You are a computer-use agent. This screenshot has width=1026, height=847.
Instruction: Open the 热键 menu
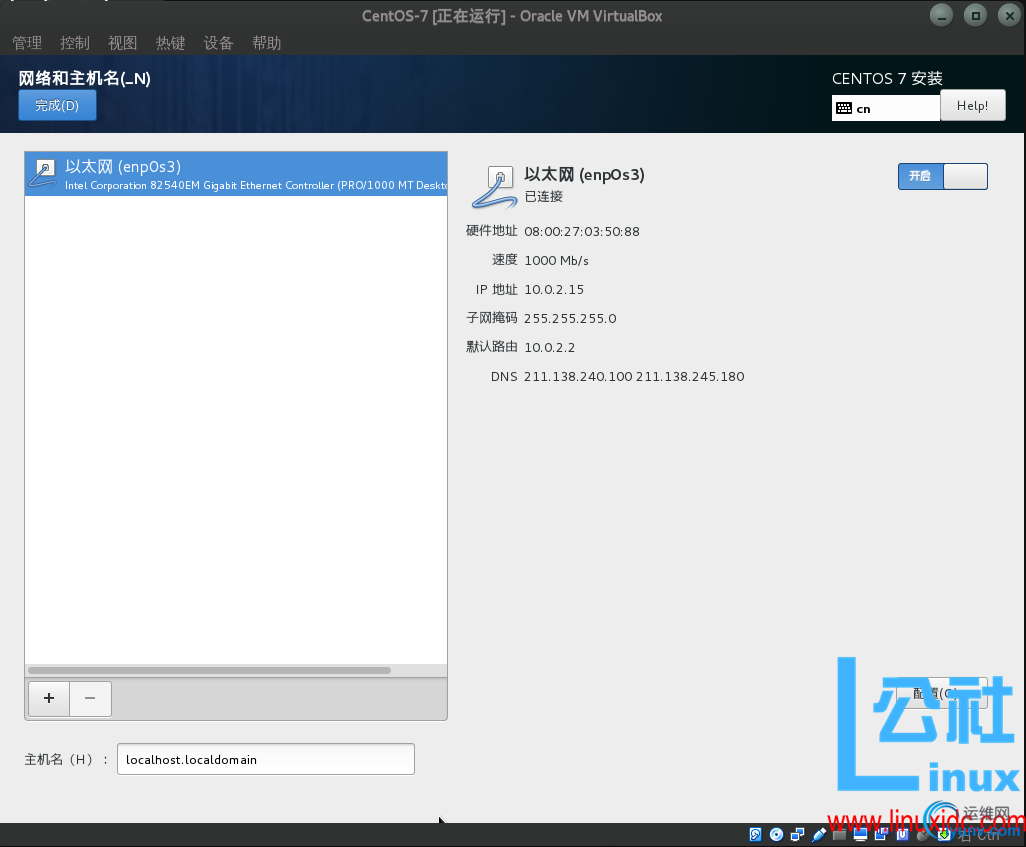tap(170, 43)
